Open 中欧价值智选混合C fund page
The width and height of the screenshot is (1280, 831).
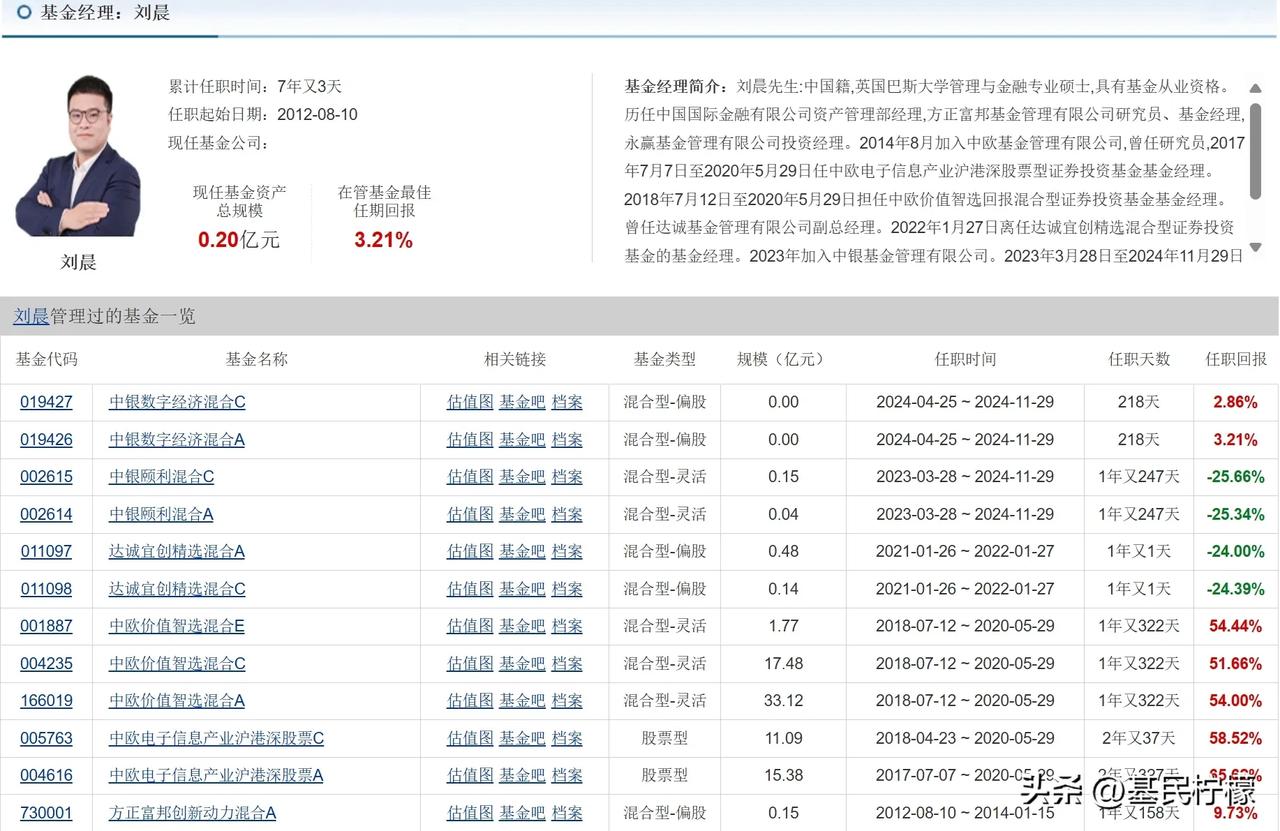click(x=177, y=663)
